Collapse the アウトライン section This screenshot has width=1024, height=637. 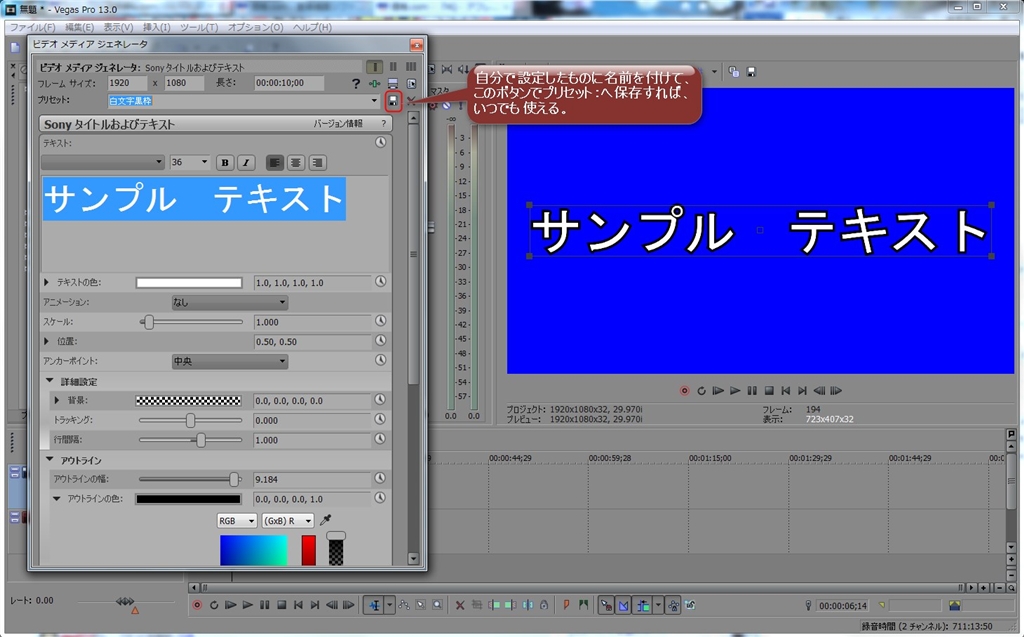pyautogui.click(x=50, y=460)
